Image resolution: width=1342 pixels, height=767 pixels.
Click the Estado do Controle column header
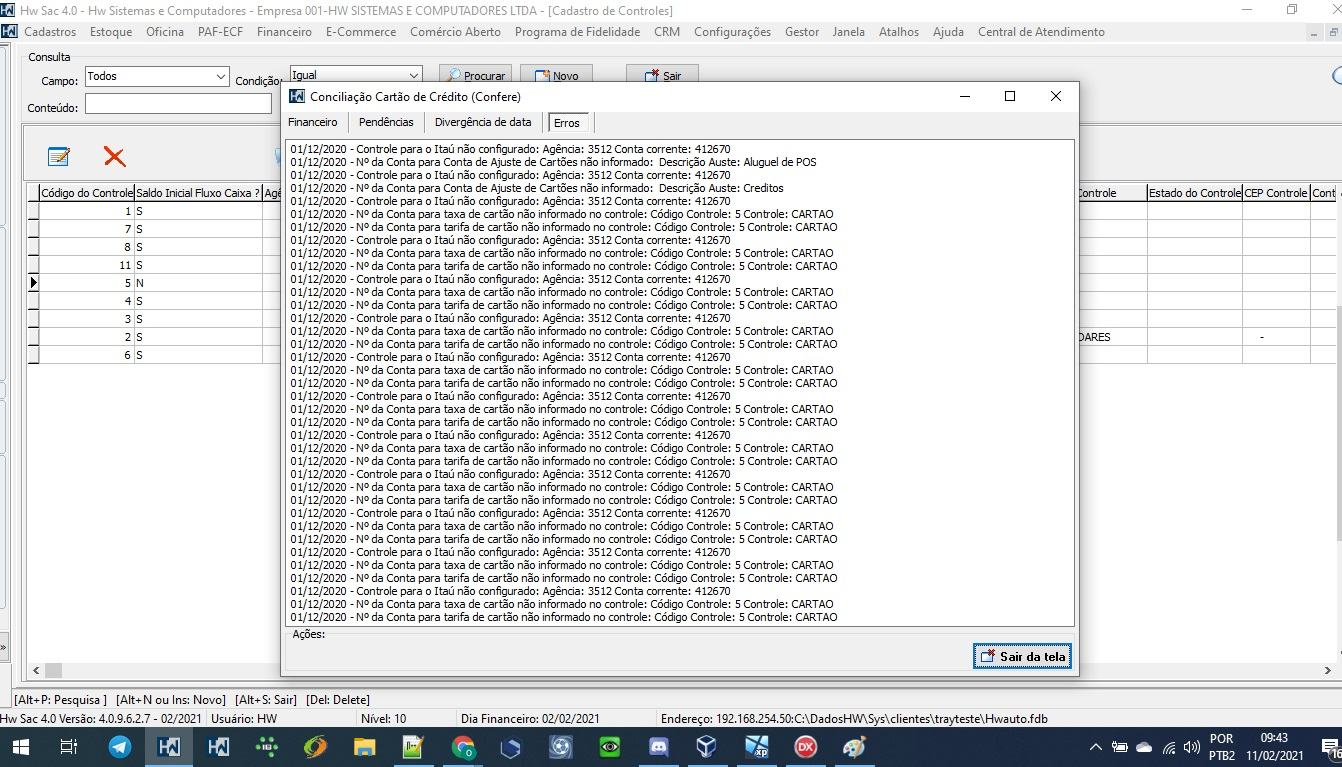(1194, 193)
